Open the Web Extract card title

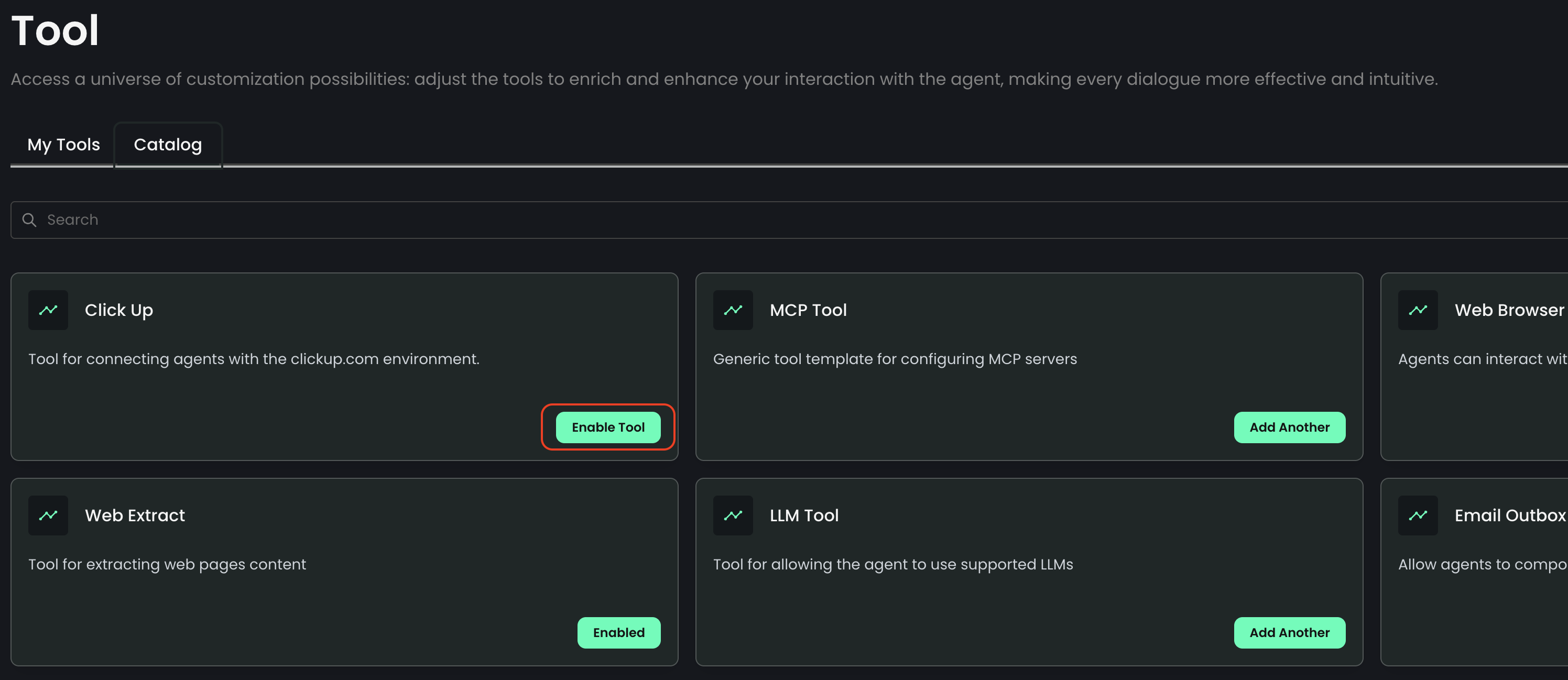point(135,515)
